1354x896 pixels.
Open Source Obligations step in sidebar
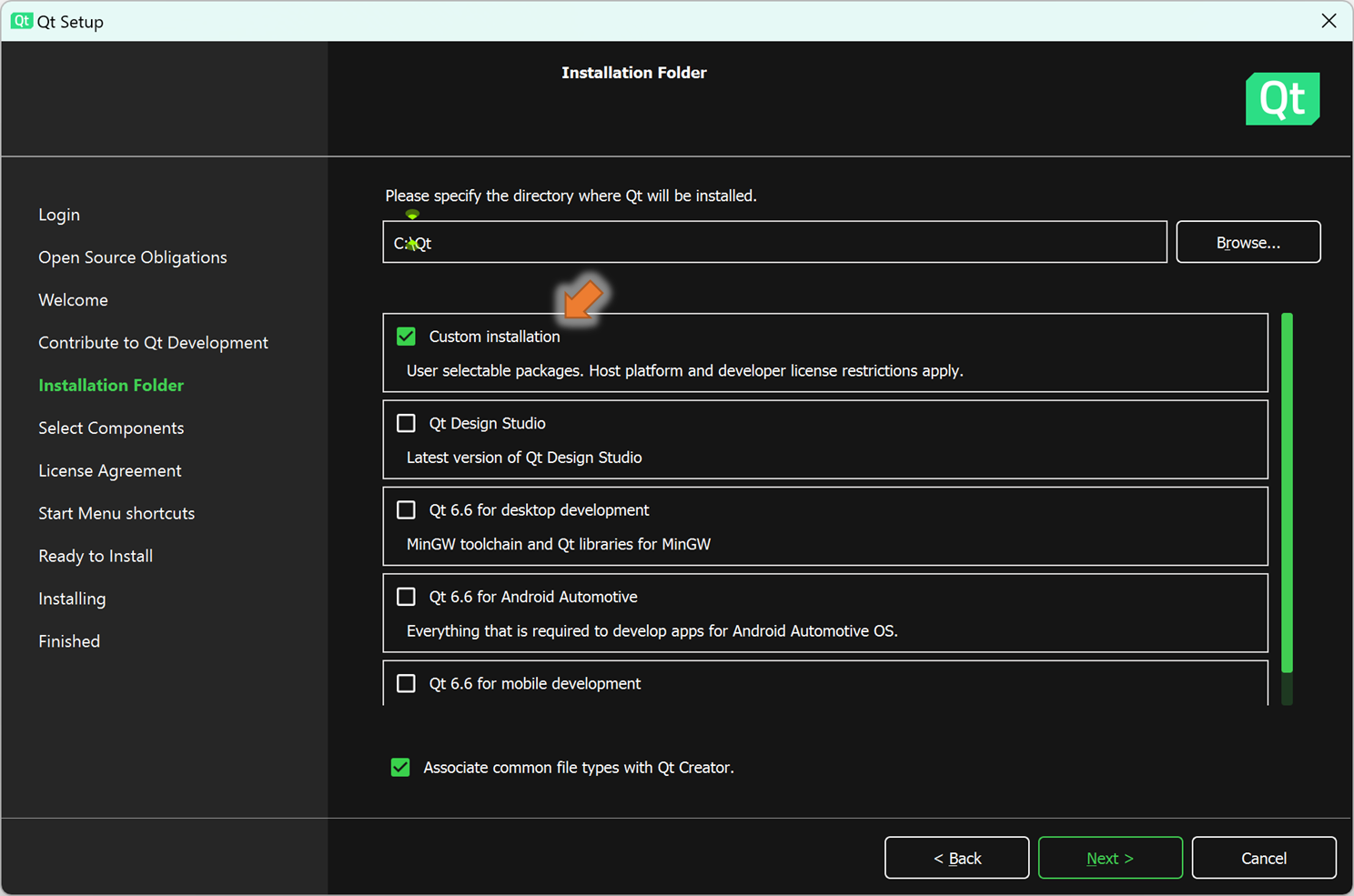[x=133, y=257]
